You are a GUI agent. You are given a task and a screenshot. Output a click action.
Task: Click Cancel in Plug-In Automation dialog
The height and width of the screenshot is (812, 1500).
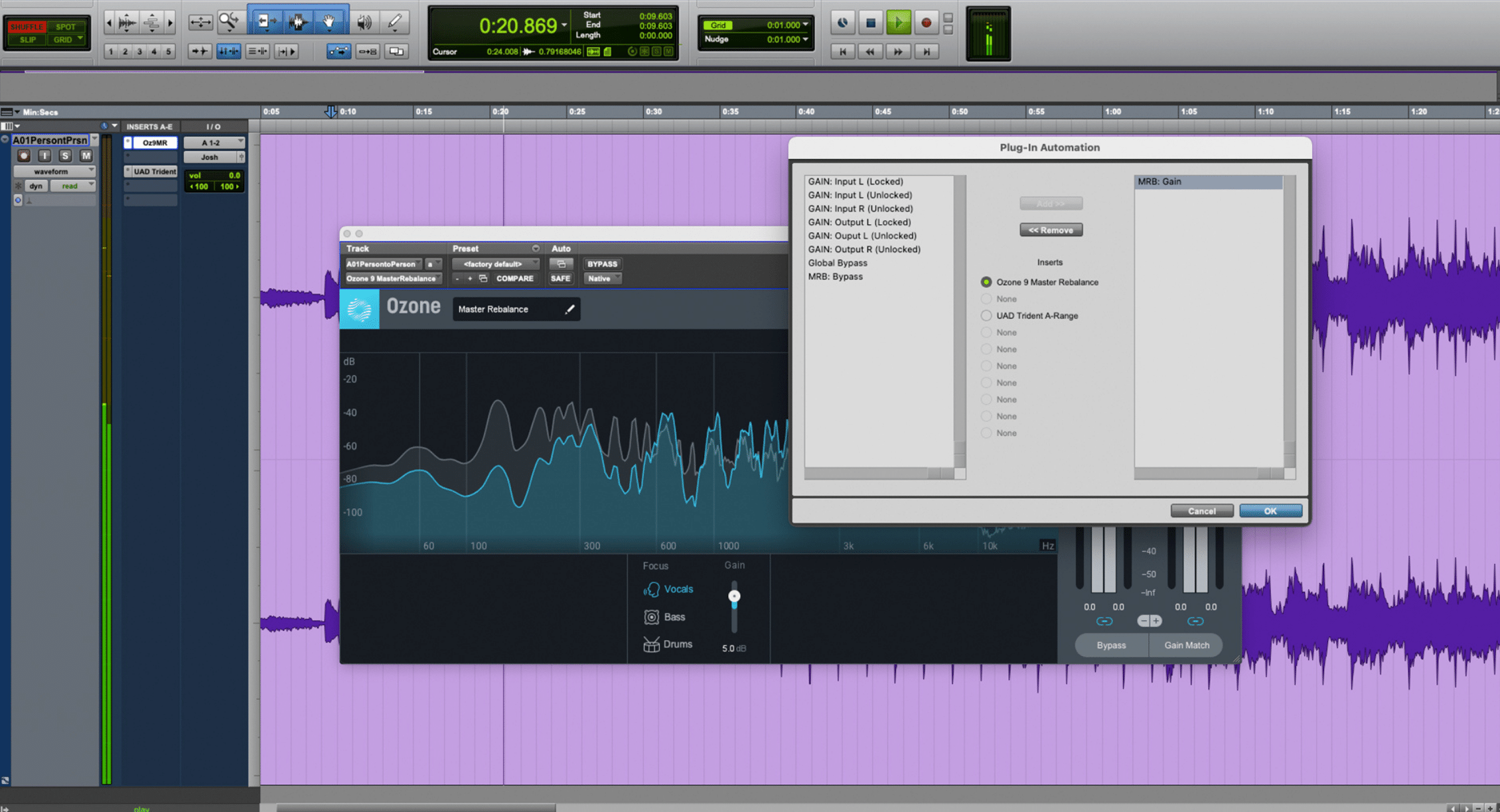1201,511
